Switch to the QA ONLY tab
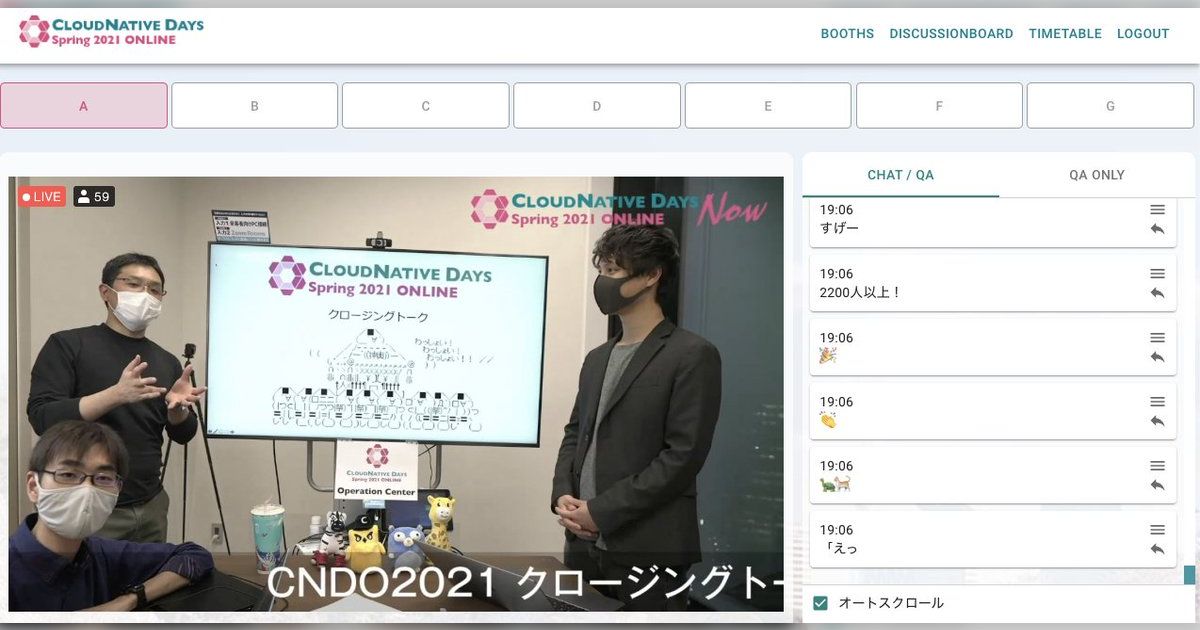The width and height of the screenshot is (1200, 630). 1096,174
